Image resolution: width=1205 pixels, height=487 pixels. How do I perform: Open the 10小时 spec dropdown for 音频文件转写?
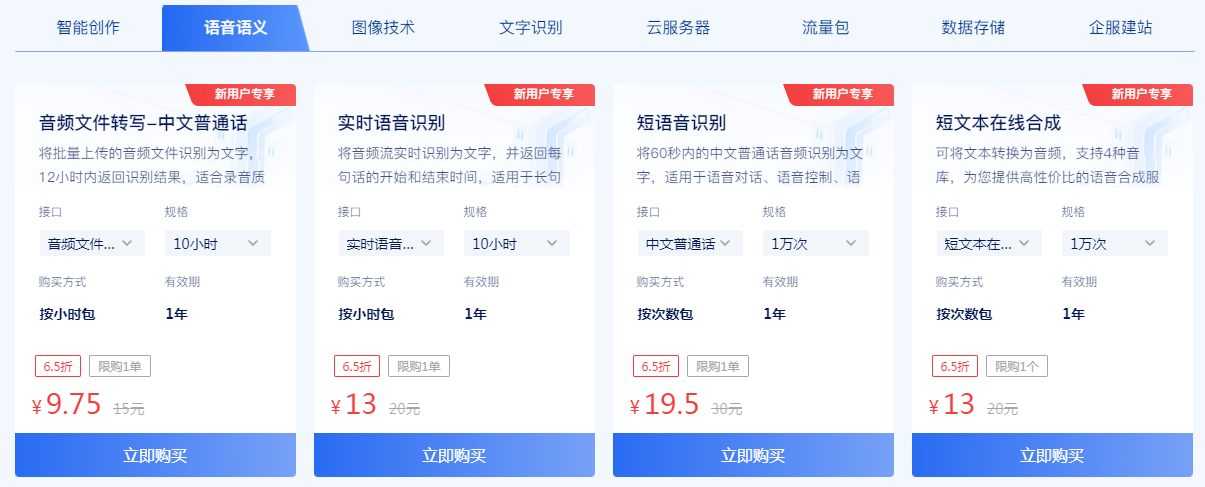217,243
